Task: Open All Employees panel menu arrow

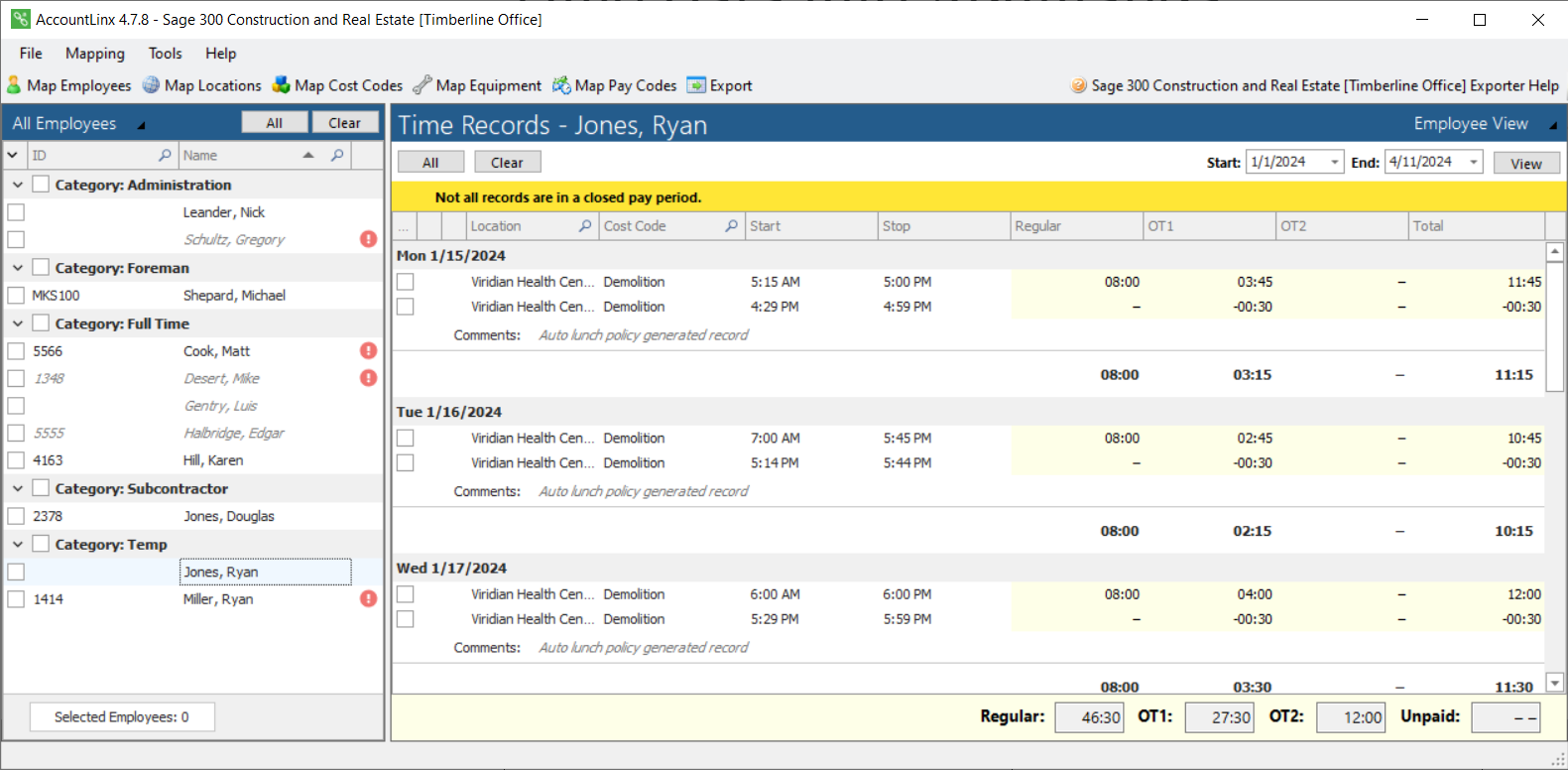Action: coord(141,125)
